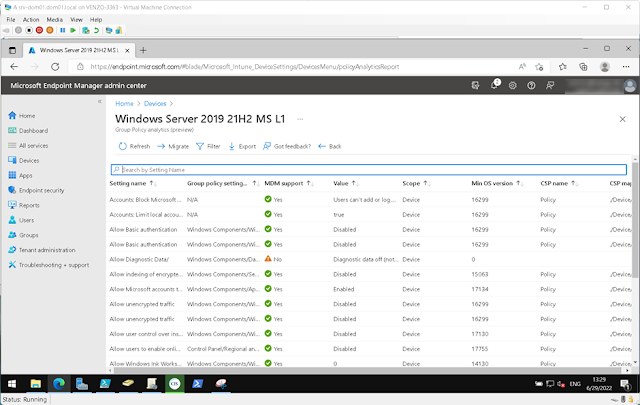Go back in the Edge browser
This screenshot has height=405, width=640.
pyautogui.click(x=14, y=67)
